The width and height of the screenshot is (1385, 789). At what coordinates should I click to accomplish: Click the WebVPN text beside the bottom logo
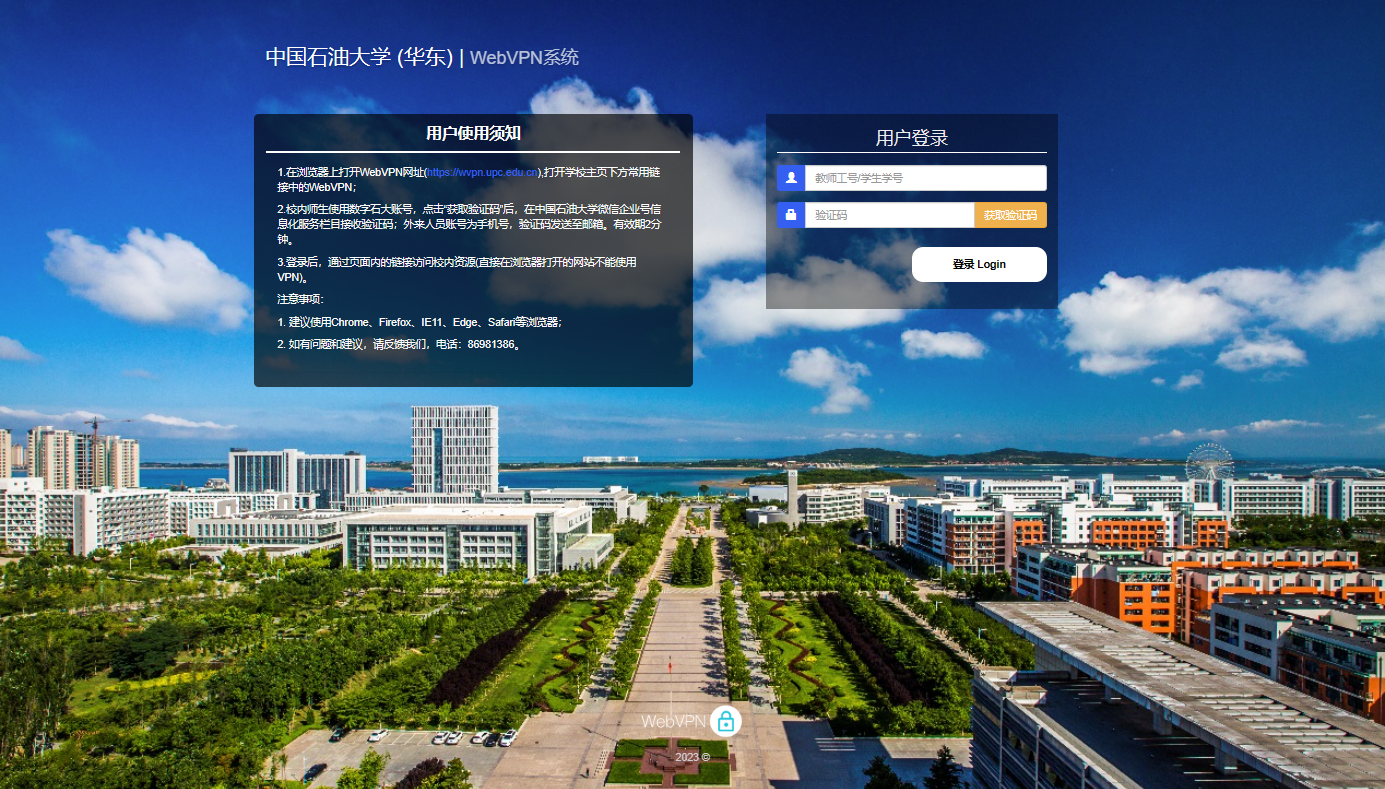click(673, 721)
